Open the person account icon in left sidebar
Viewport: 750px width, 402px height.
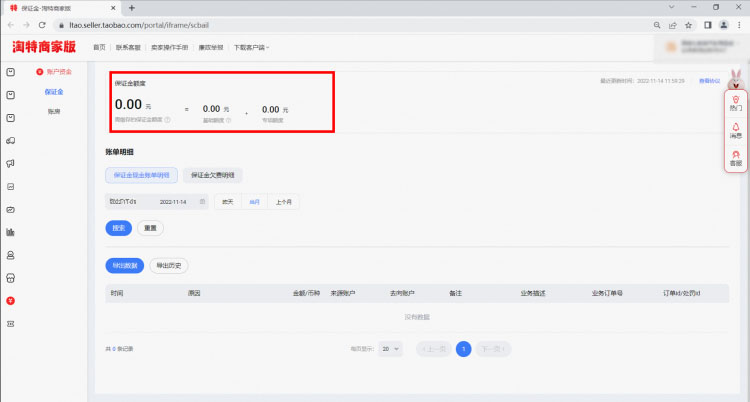[11, 255]
